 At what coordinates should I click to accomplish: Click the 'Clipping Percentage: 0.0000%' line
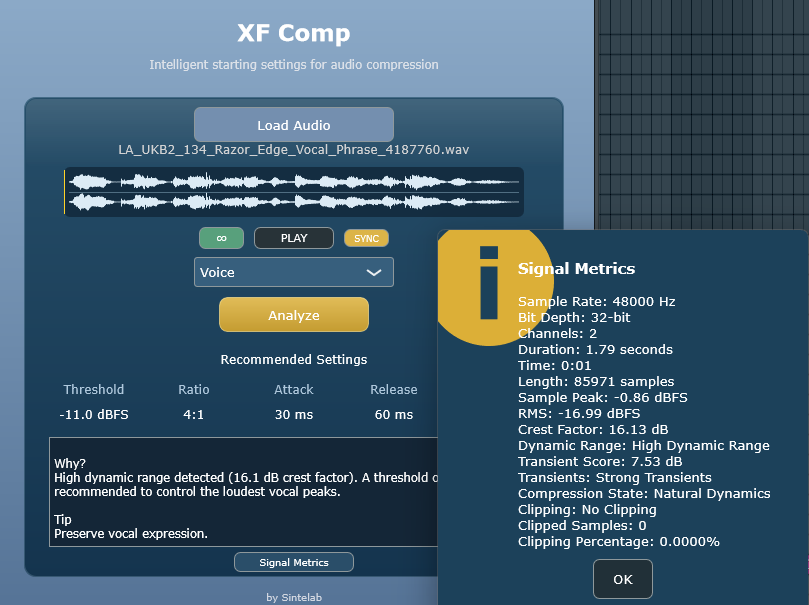point(619,542)
